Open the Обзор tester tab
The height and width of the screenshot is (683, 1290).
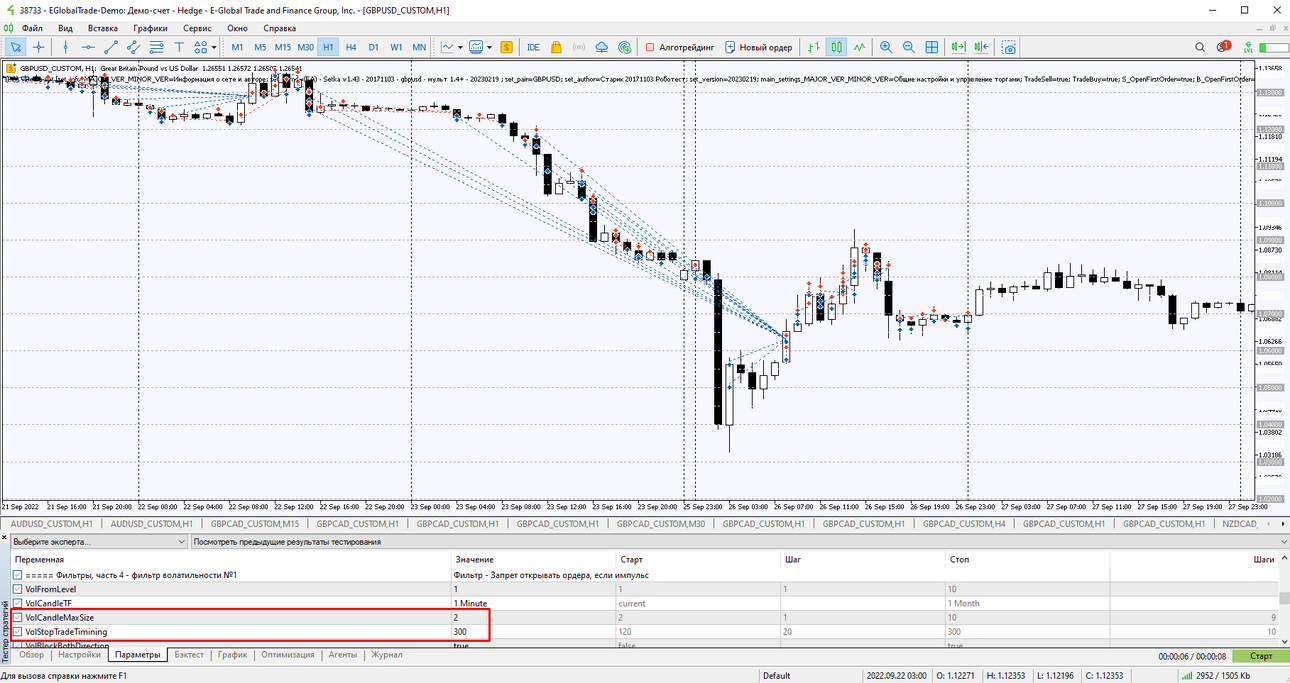31,655
